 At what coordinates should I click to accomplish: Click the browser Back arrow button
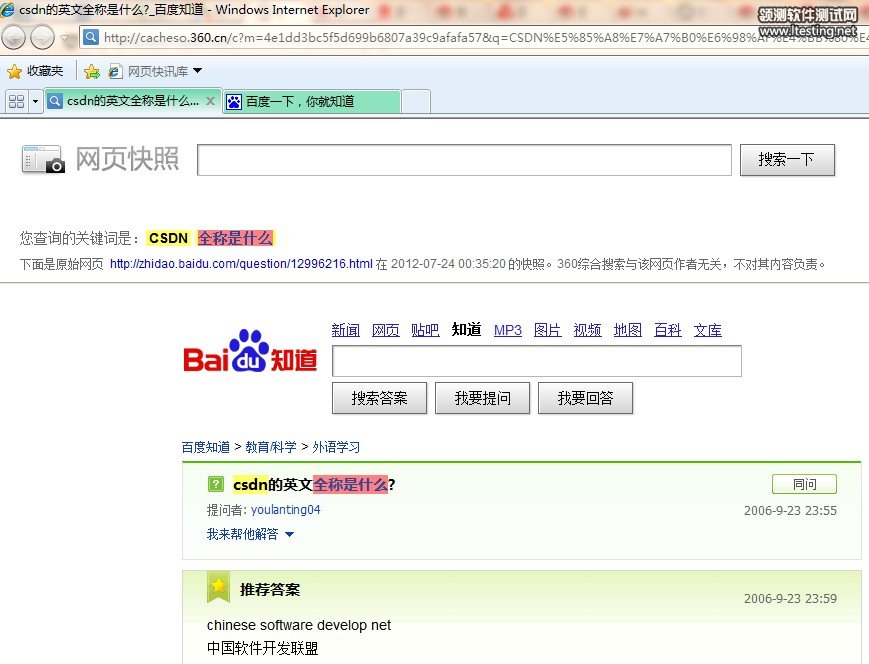pos(14,38)
